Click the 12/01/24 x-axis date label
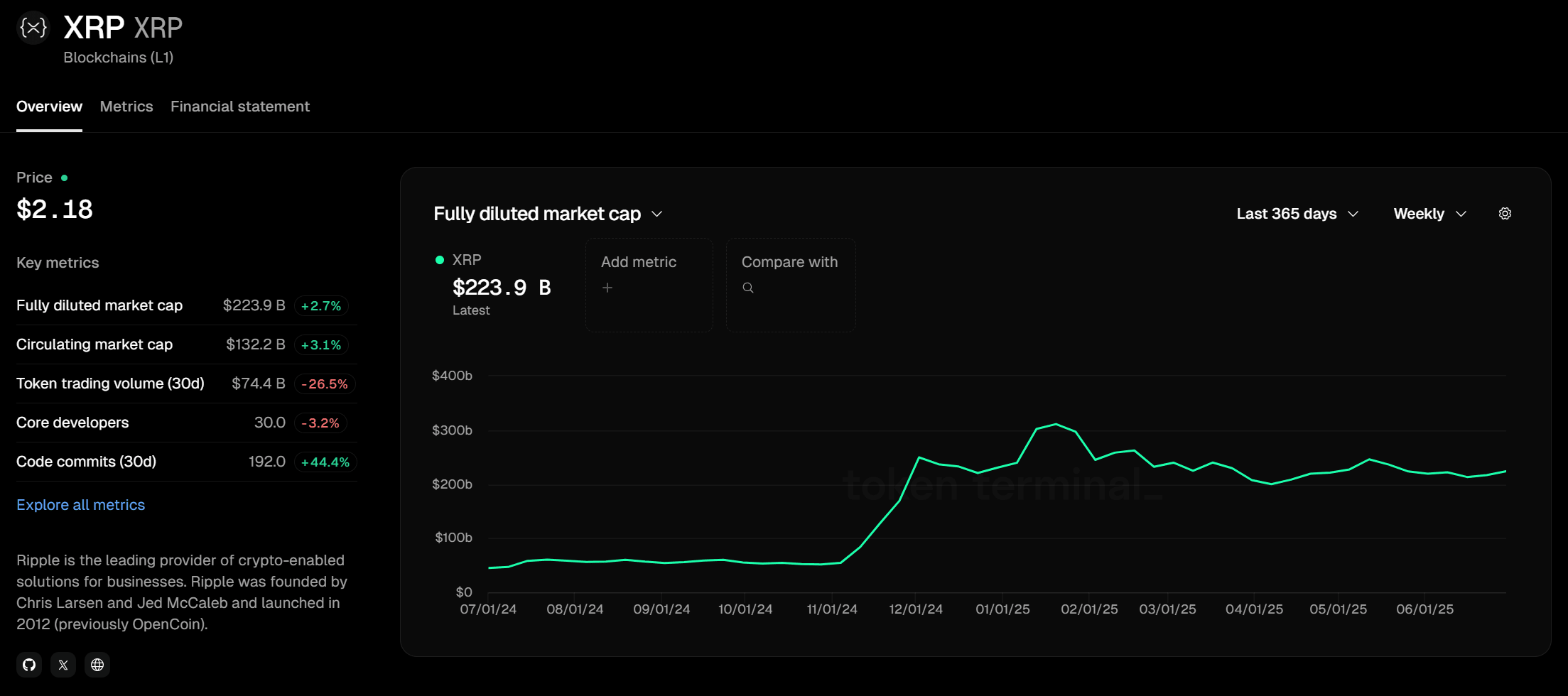Screen dimensions: 1568x696 pos(916,609)
